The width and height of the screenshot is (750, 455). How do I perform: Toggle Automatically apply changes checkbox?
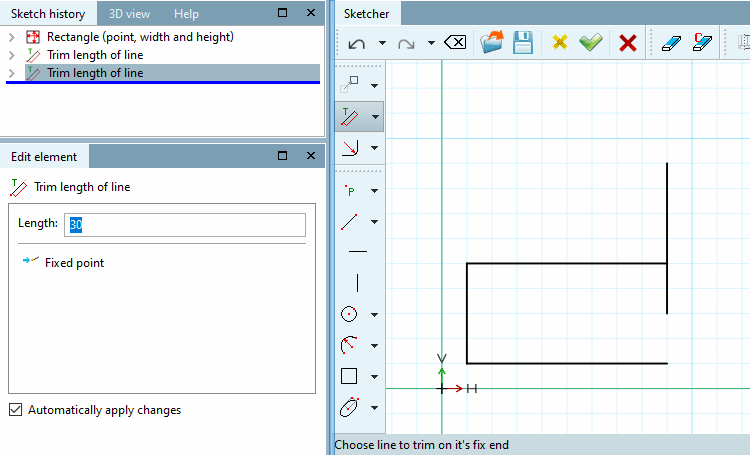pos(16,410)
